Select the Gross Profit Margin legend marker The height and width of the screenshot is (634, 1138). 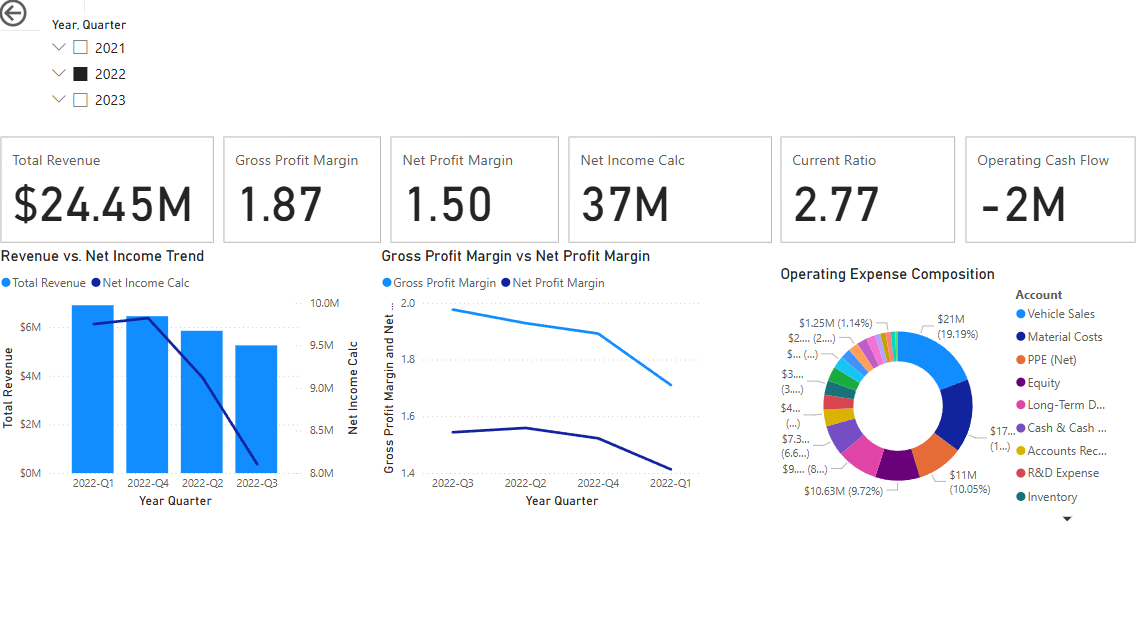[x=388, y=282]
